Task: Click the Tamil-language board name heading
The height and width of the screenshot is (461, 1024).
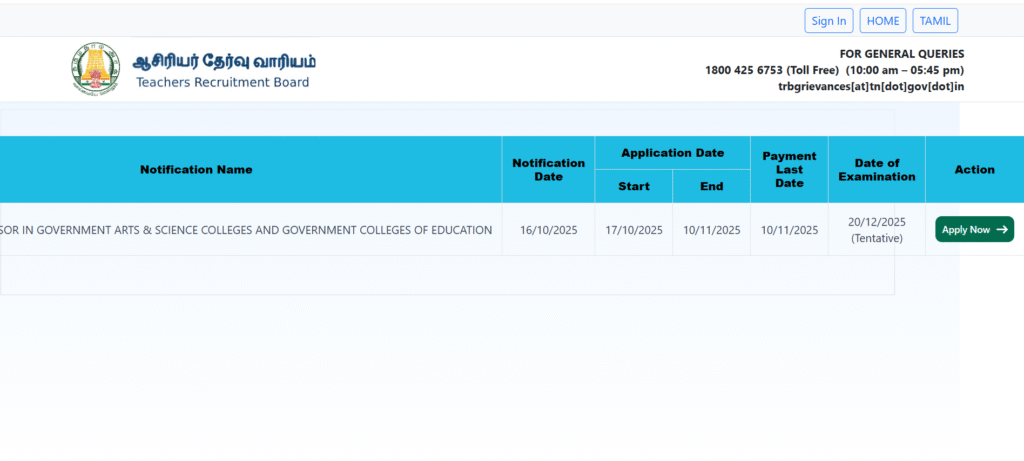Action: click(x=224, y=60)
